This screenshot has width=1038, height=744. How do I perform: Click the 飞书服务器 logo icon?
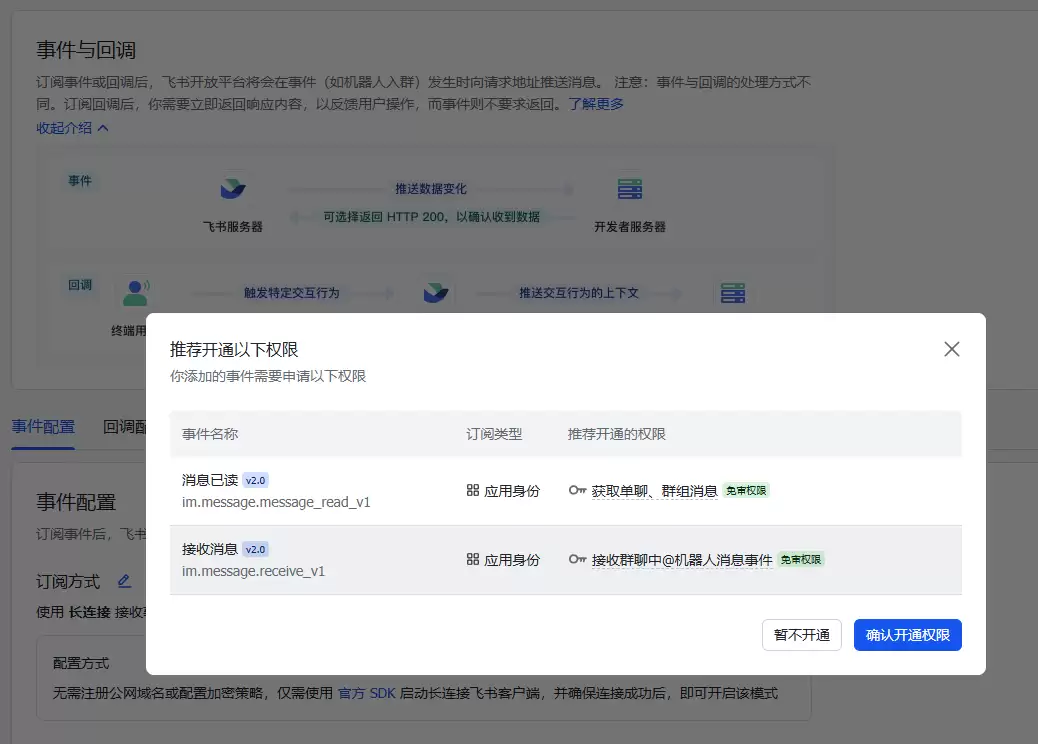pos(232,189)
